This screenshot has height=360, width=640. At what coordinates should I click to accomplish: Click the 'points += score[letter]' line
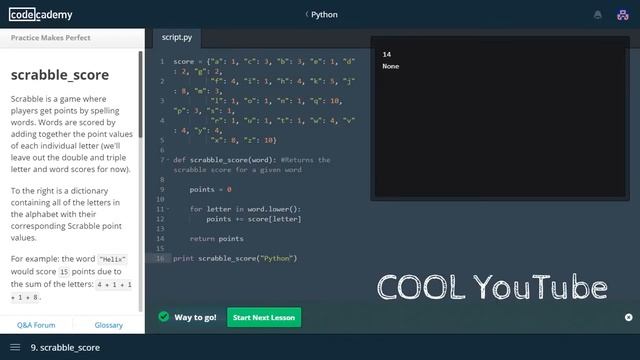(x=253, y=219)
